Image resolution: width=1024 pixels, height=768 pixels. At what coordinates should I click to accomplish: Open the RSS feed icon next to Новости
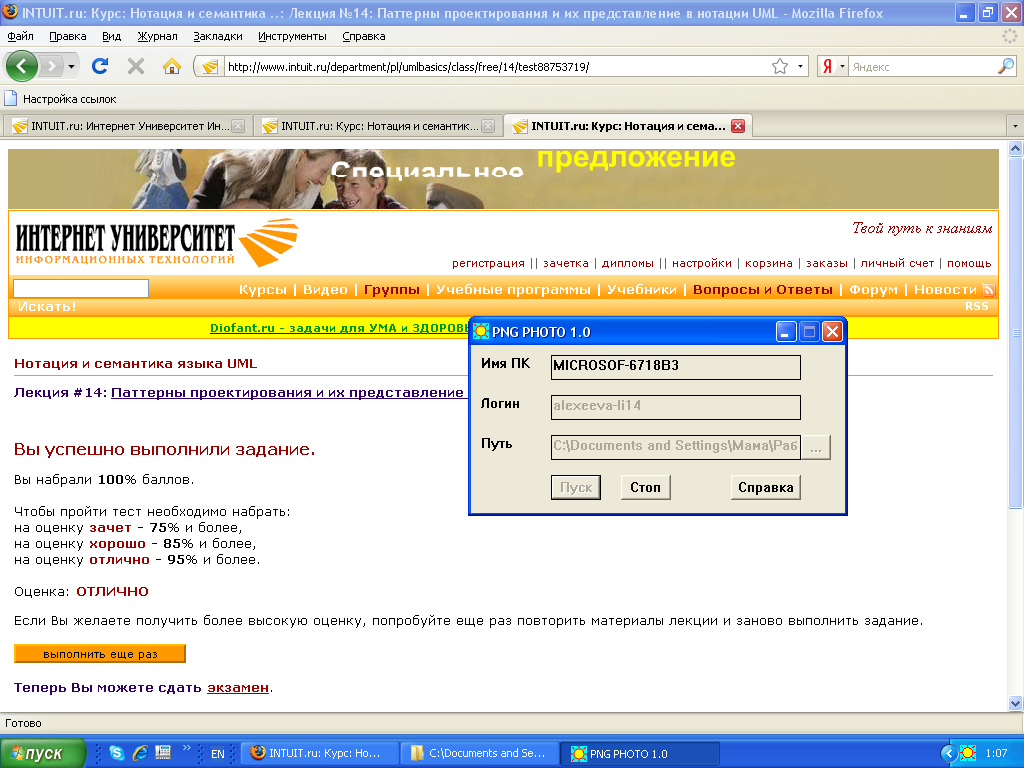click(x=989, y=289)
